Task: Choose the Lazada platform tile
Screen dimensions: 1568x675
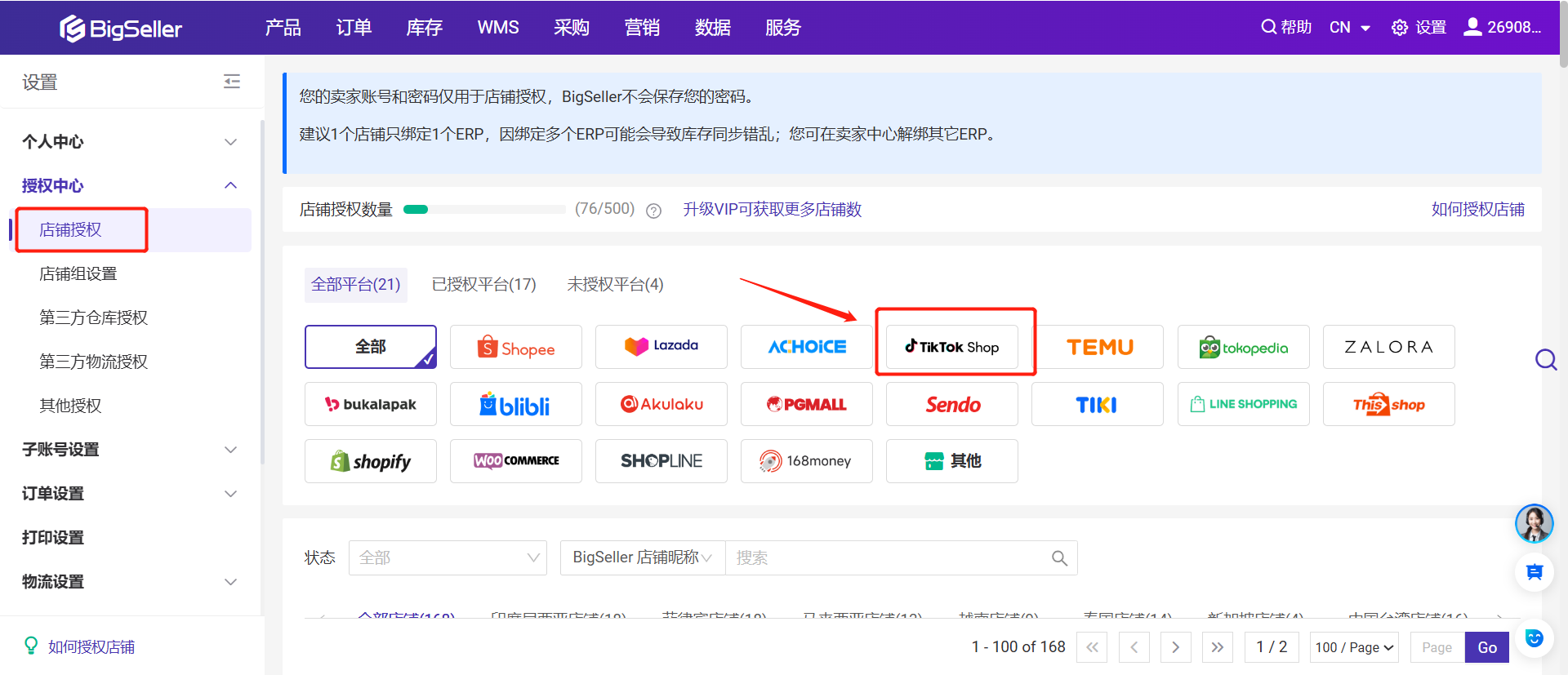Action: pyautogui.click(x=661, y=347)
